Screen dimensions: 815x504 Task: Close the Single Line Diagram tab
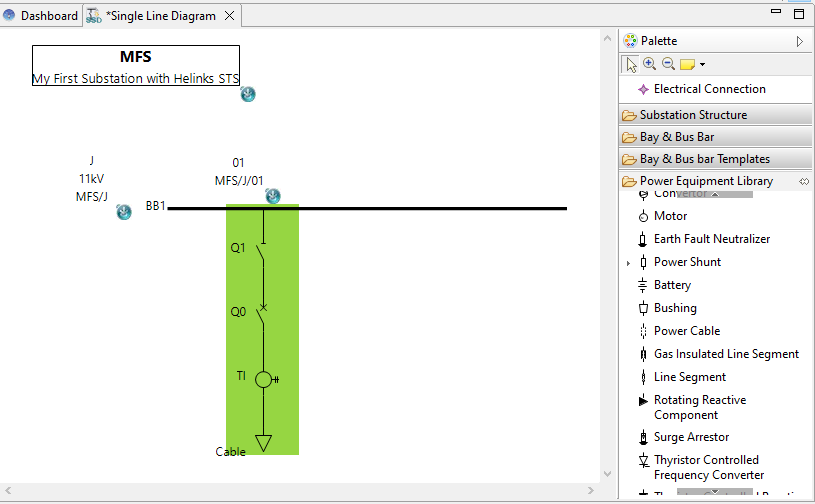pos(229,16)
